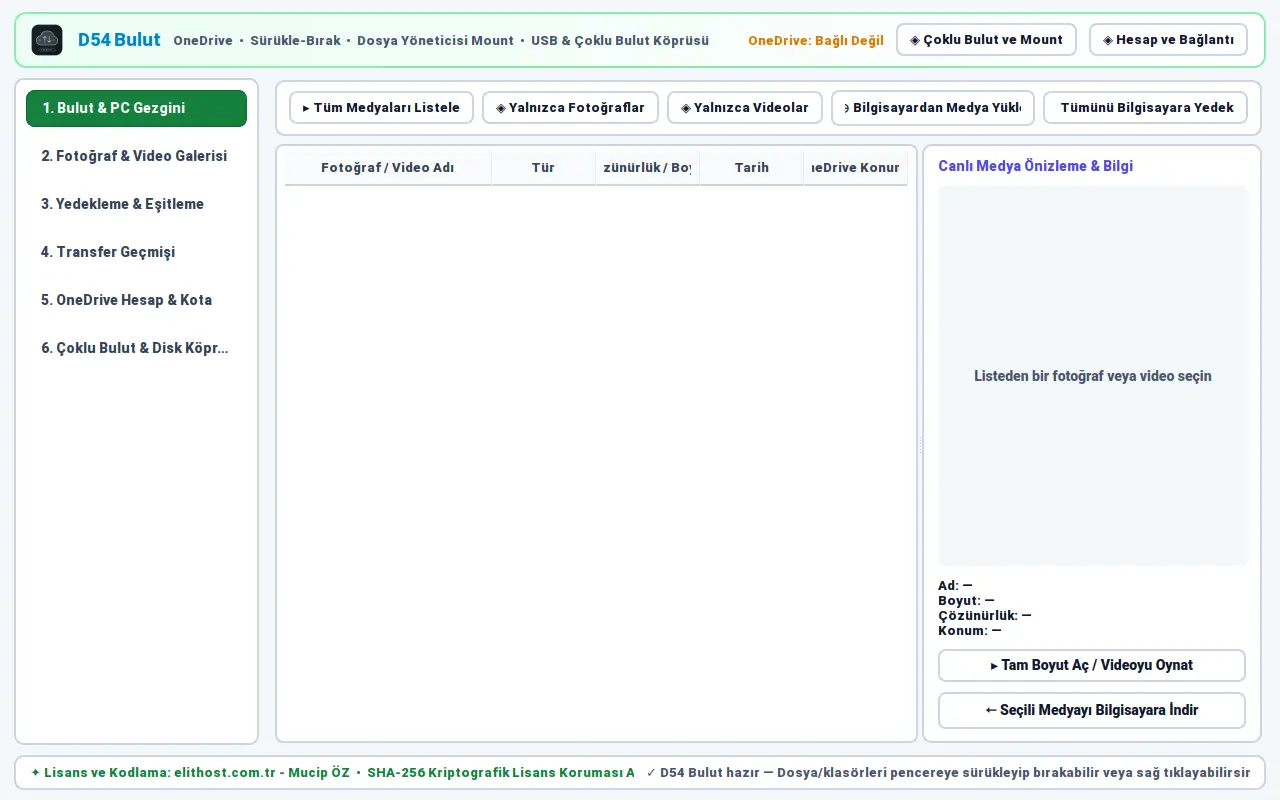Open the Bulut & PC Gezgini section
Viewport: 1280px width, 800px height.
pos(136,108)
